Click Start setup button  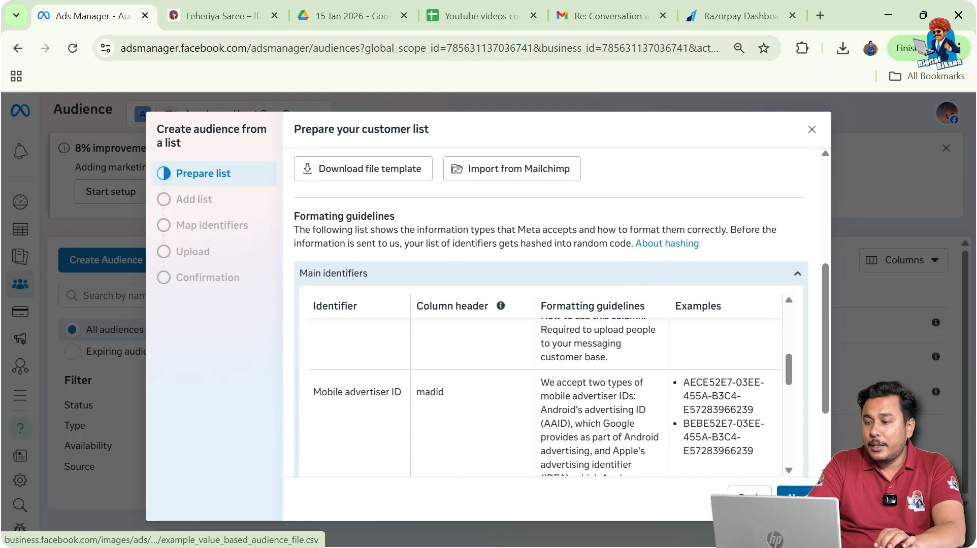[x=110, y=192]
